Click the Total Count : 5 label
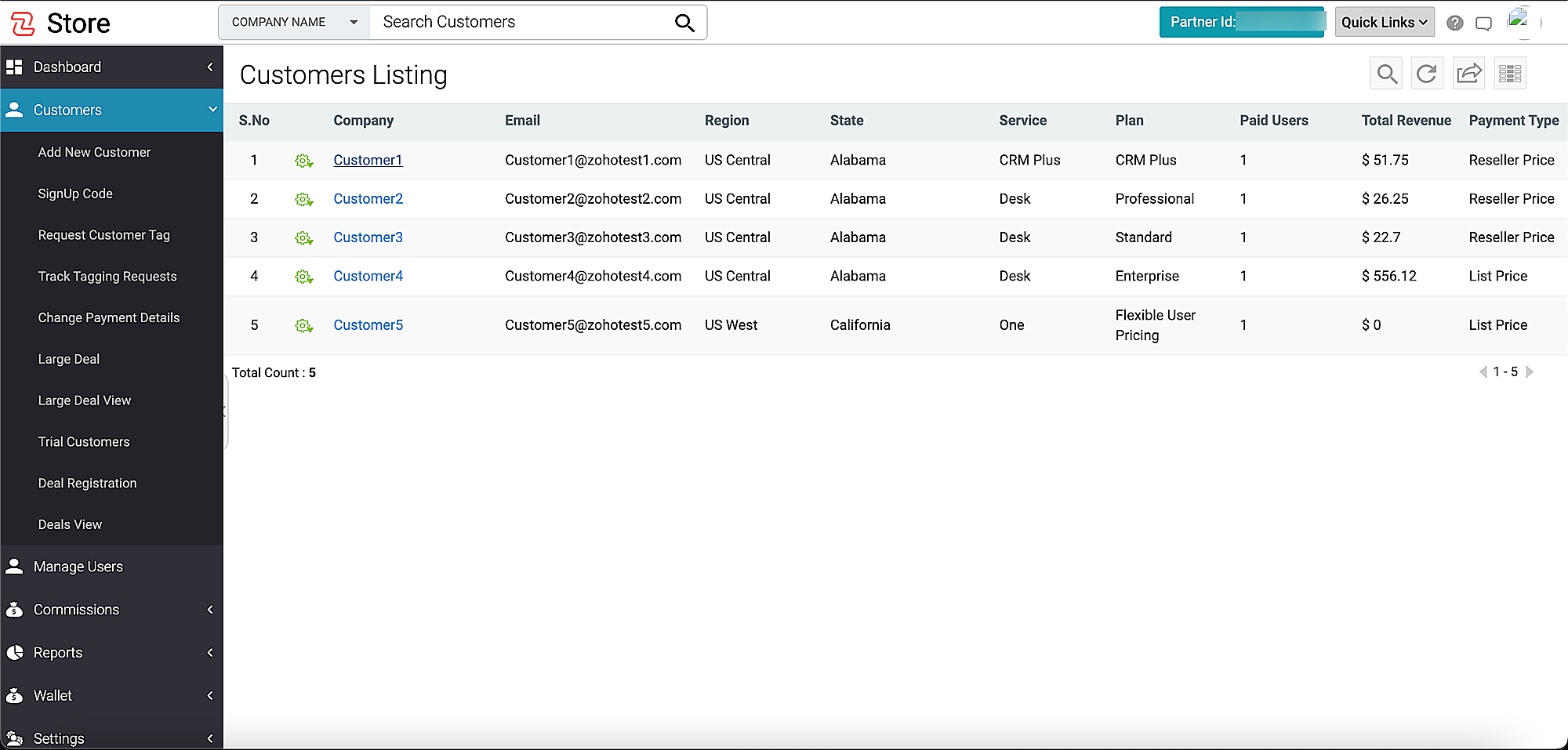 pos(274,373)
